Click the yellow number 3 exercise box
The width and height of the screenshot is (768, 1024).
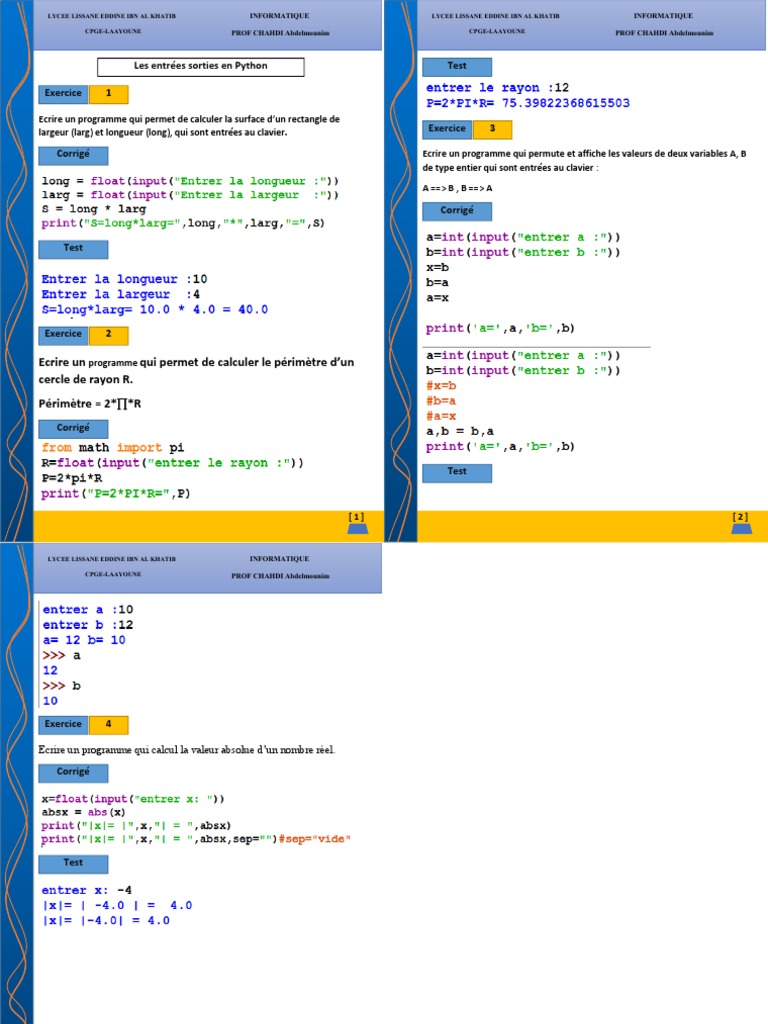pyautogui.click(x=492, y=129)
